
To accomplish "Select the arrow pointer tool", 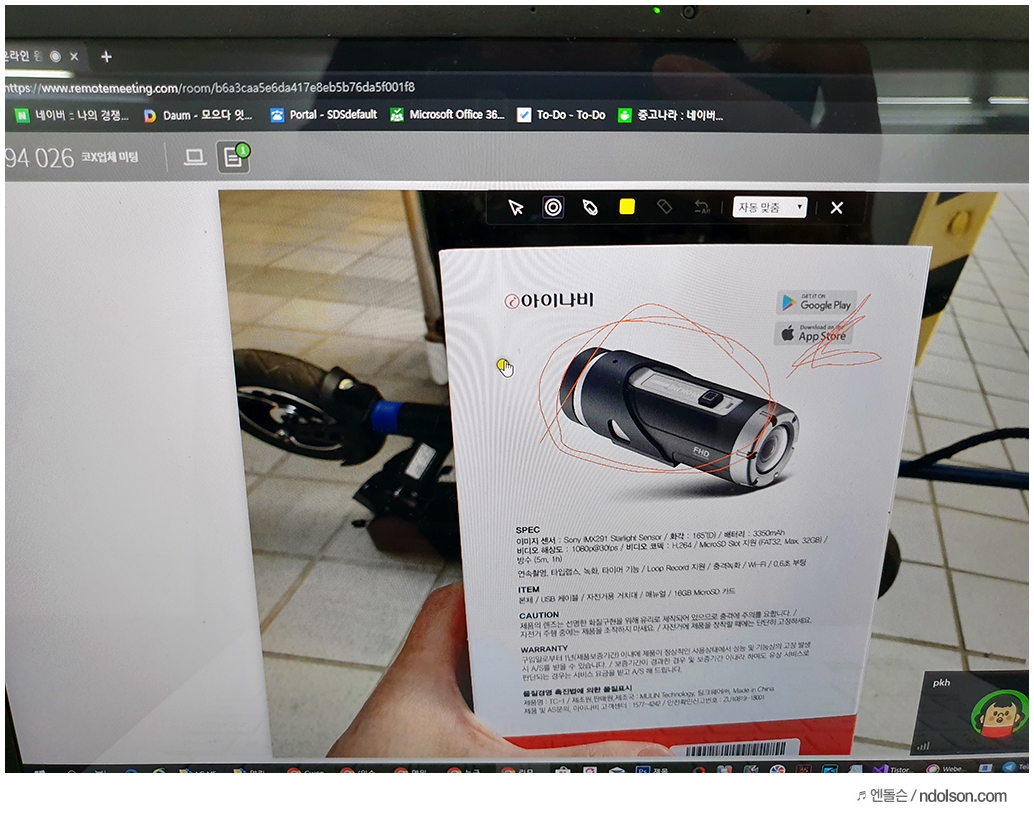I will (516, 208).
